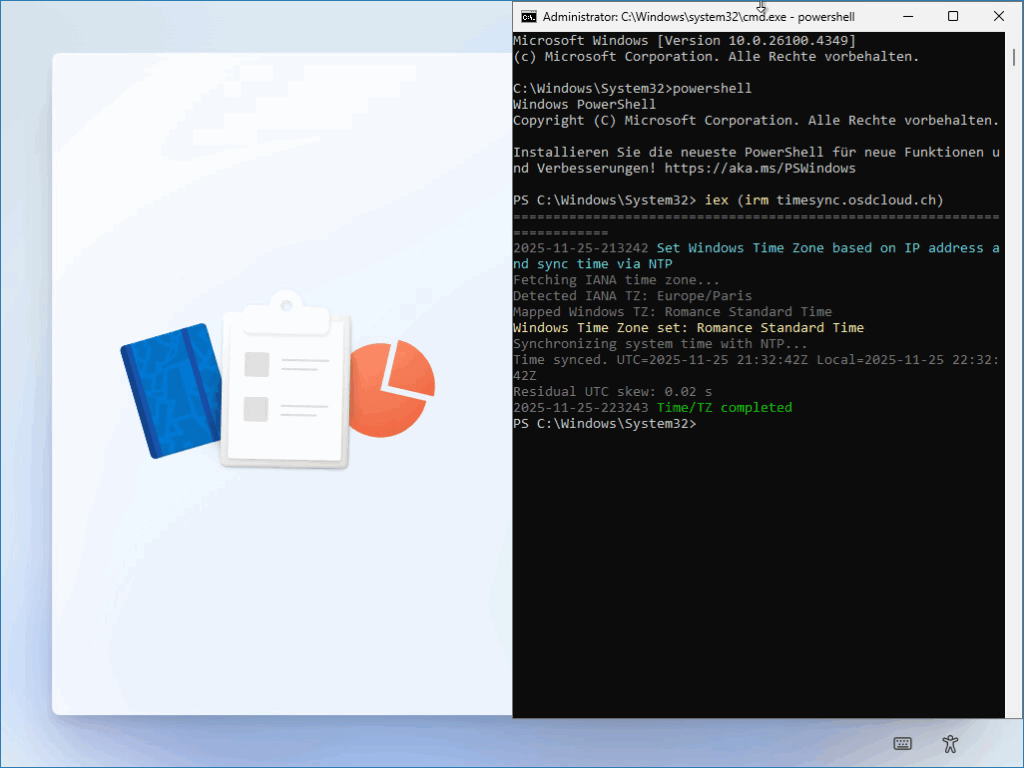
Task: Click the blue notebook illustration
Action: click(169, 391)
